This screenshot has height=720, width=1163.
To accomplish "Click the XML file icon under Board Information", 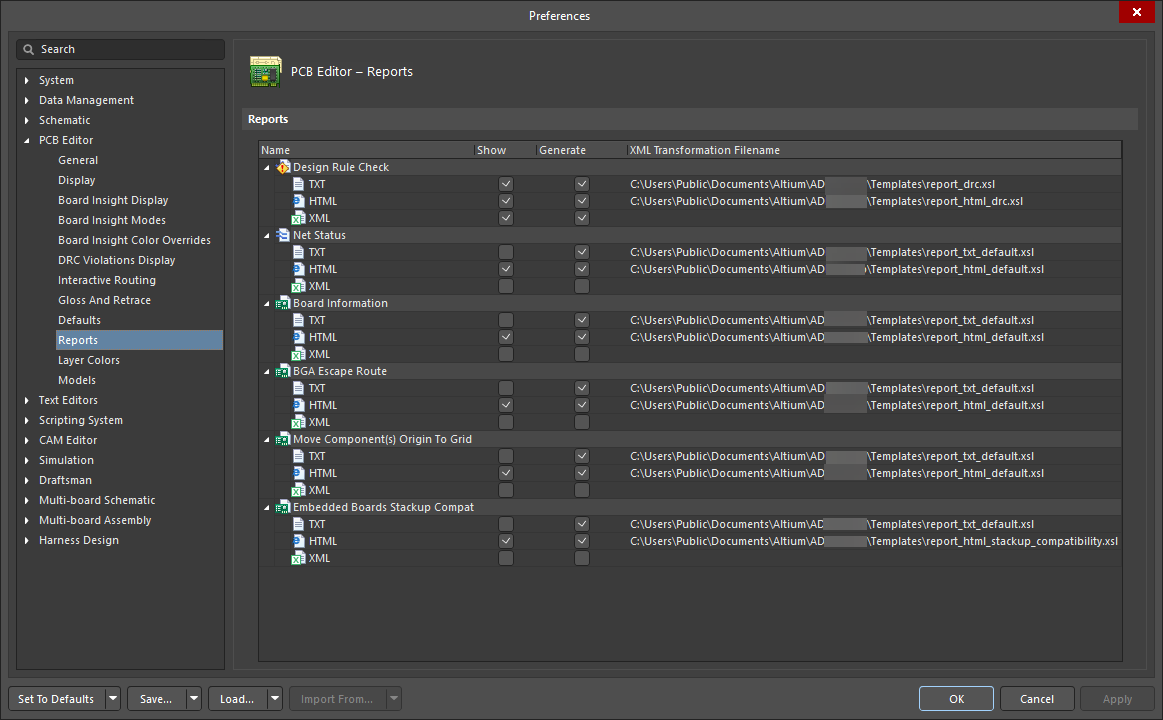I will (298, 353).
